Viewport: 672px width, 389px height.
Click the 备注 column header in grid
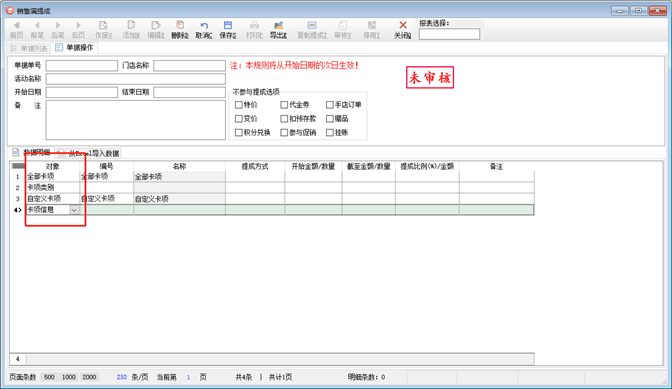click(x=496, y=166)
